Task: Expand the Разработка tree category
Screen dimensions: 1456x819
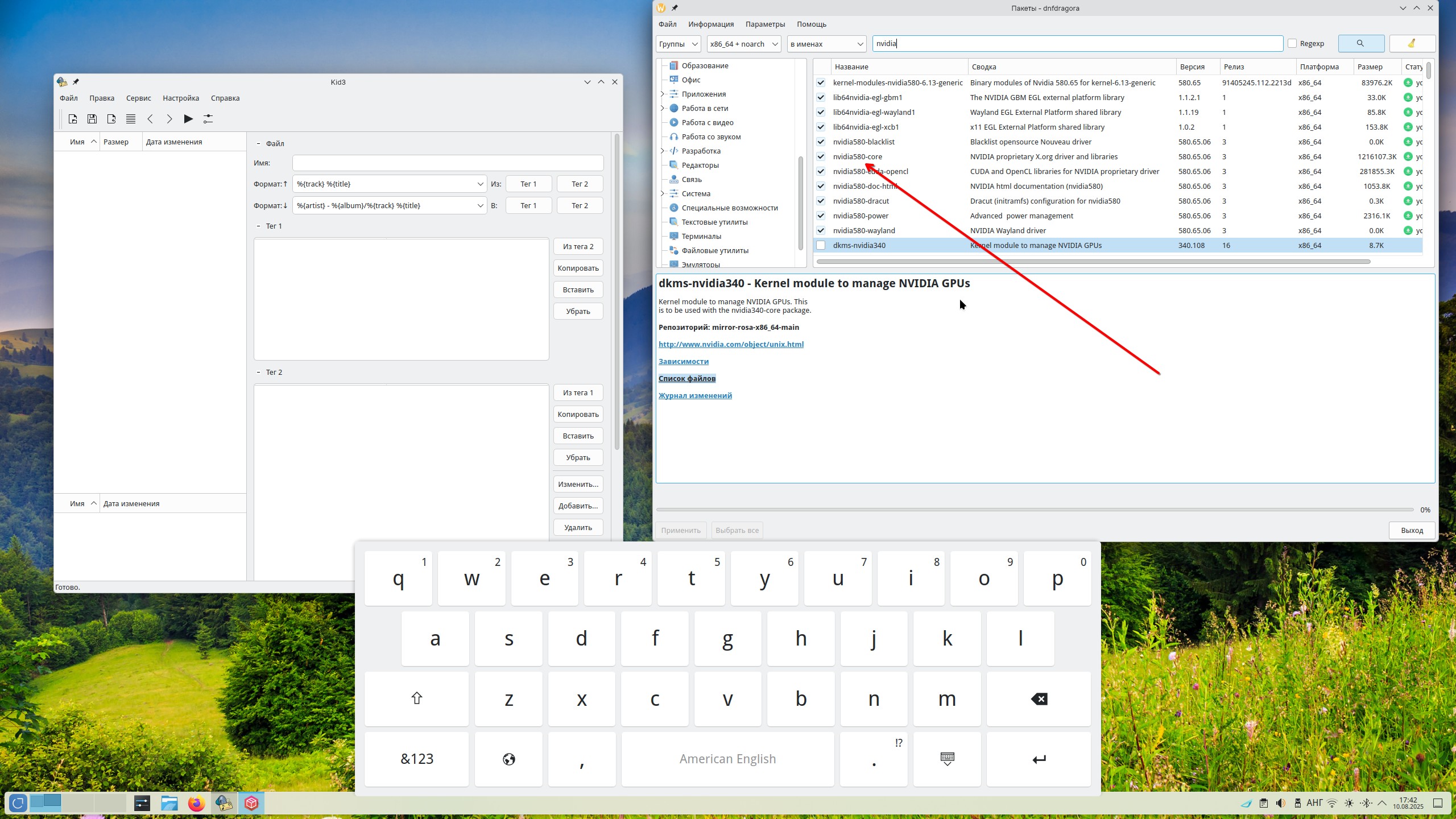Action: 662,151
